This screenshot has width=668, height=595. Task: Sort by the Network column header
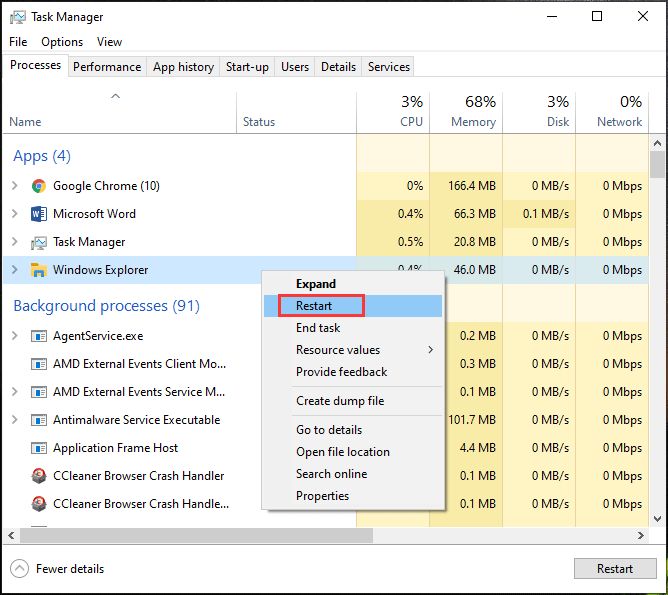tap(612, 112)
